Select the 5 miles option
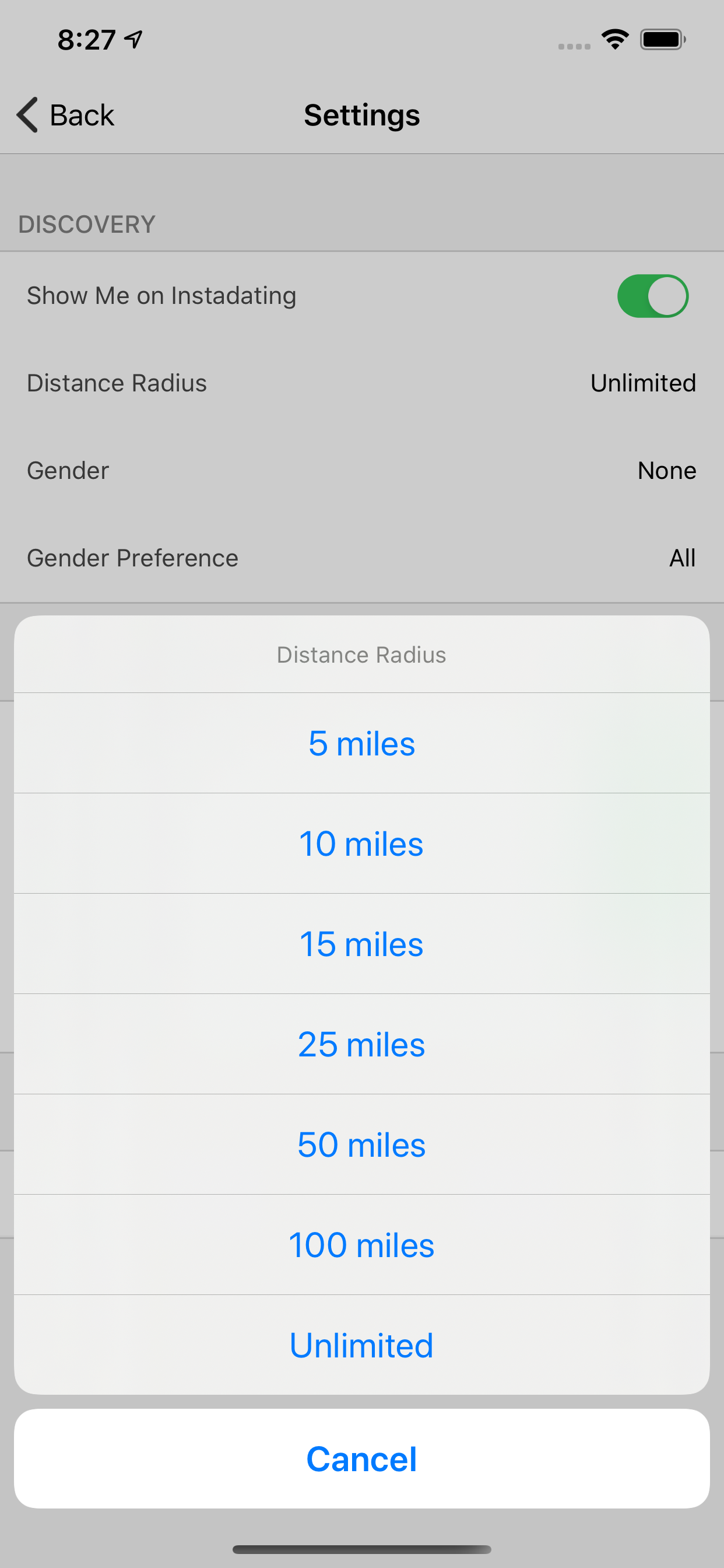The height and width of the screenshot is (1568, 724). pyautogui.click(x=362, y=743)
